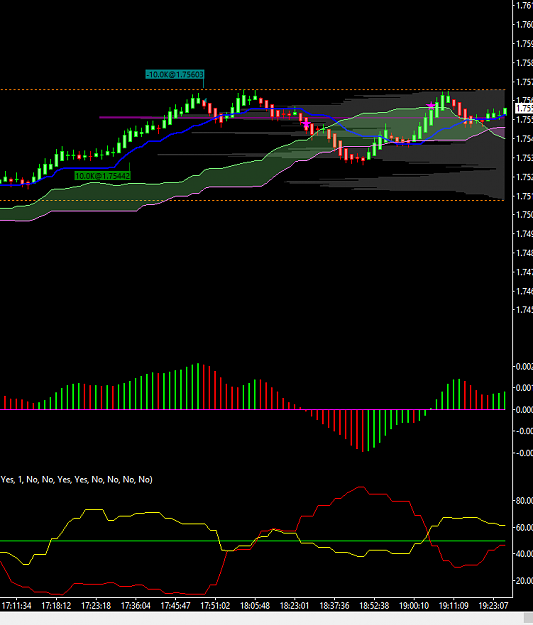The image size is (533, 625).
Task: Select the green midline in oscillator panel
Action: tap(253, 541)
